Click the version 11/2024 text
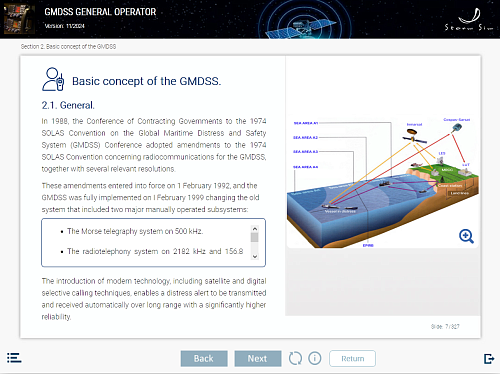This screenshot has height=374, width=500. point(65,26)
